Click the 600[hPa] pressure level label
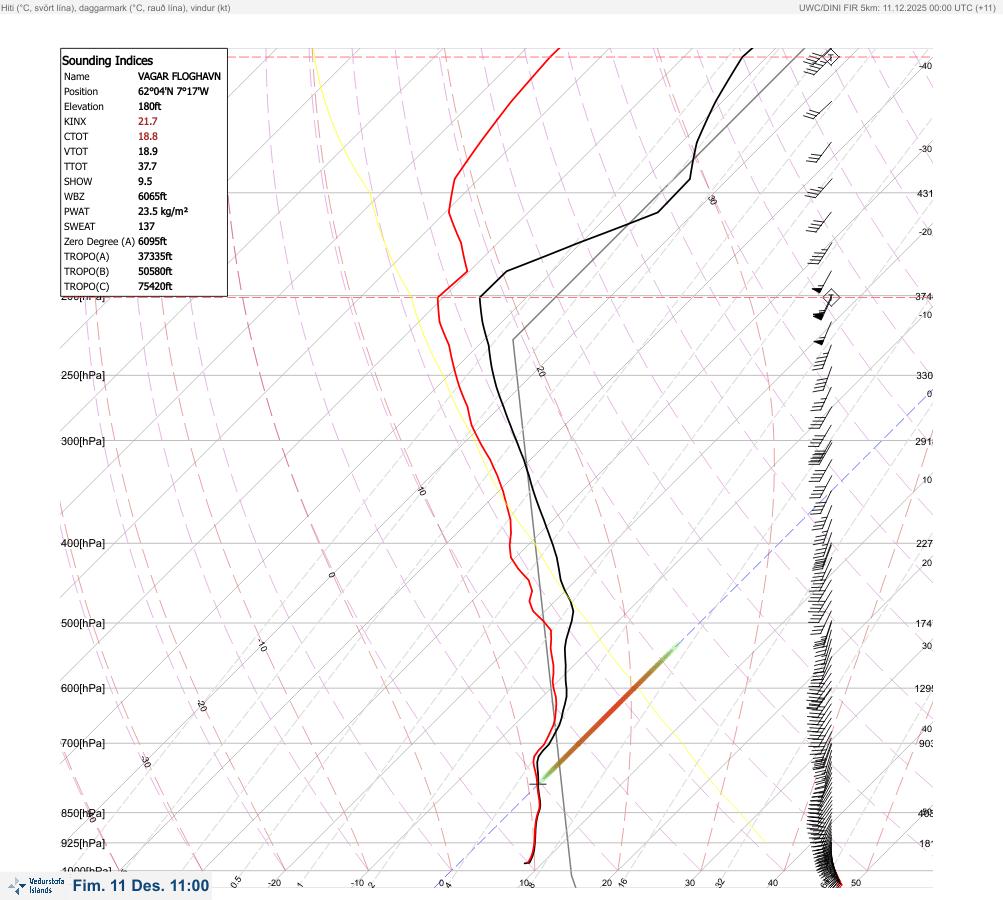 (83, 689)
